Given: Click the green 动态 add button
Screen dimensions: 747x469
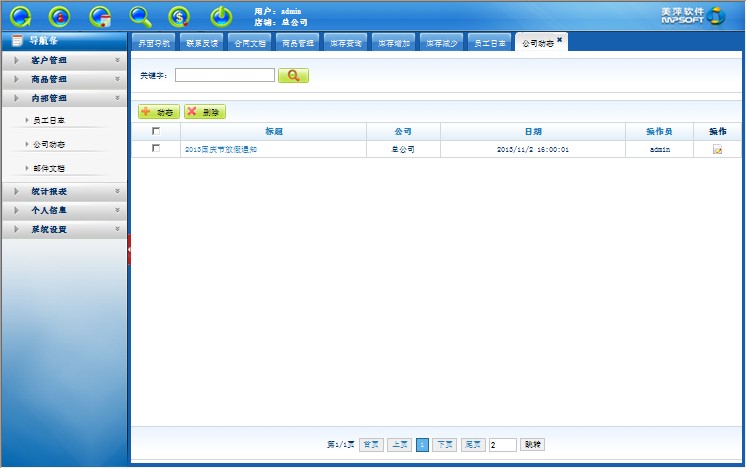Looking at the screenshot, I should tap(159, 112).
